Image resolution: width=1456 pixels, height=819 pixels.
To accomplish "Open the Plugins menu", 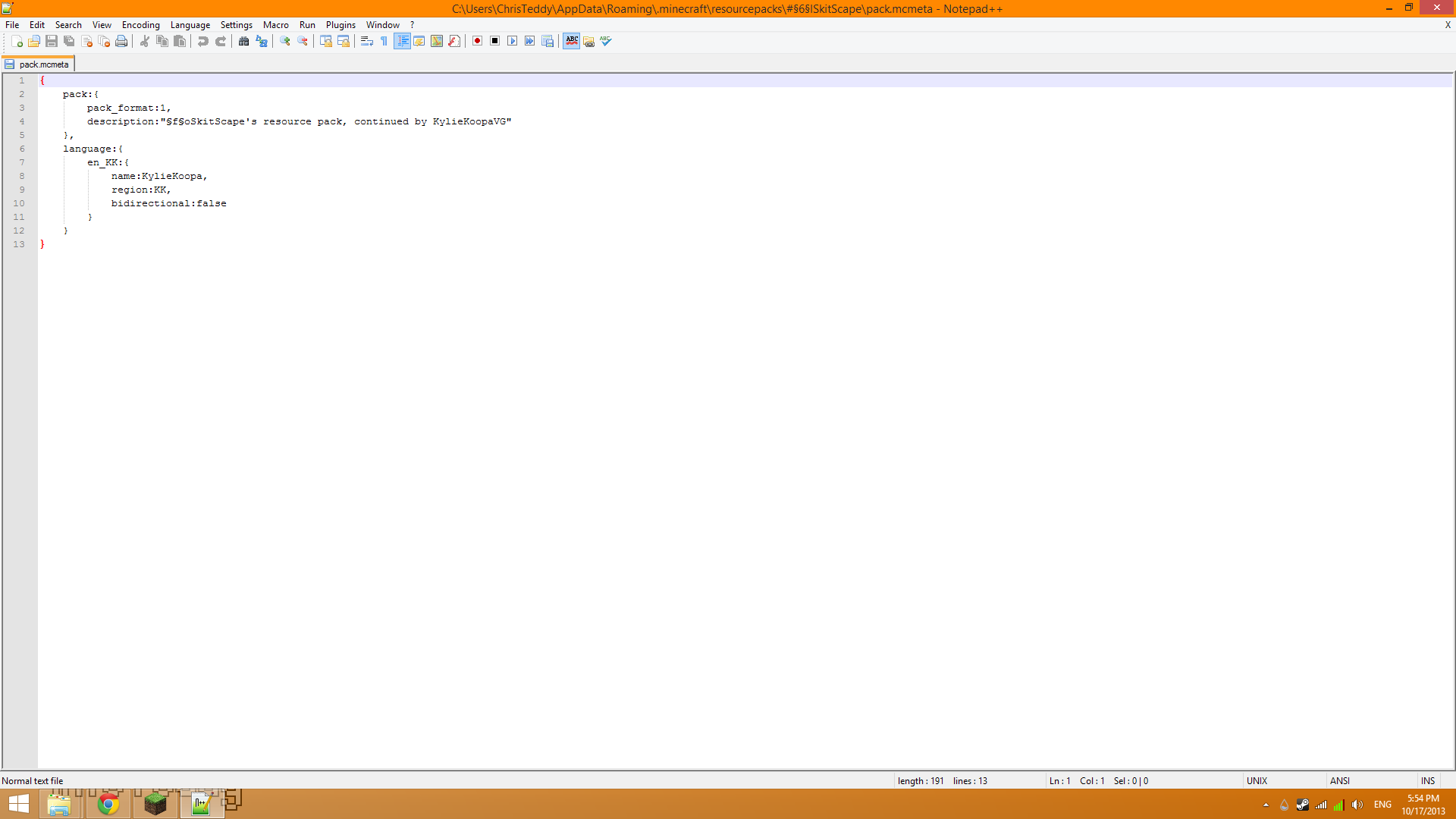I will coord(340,25).
